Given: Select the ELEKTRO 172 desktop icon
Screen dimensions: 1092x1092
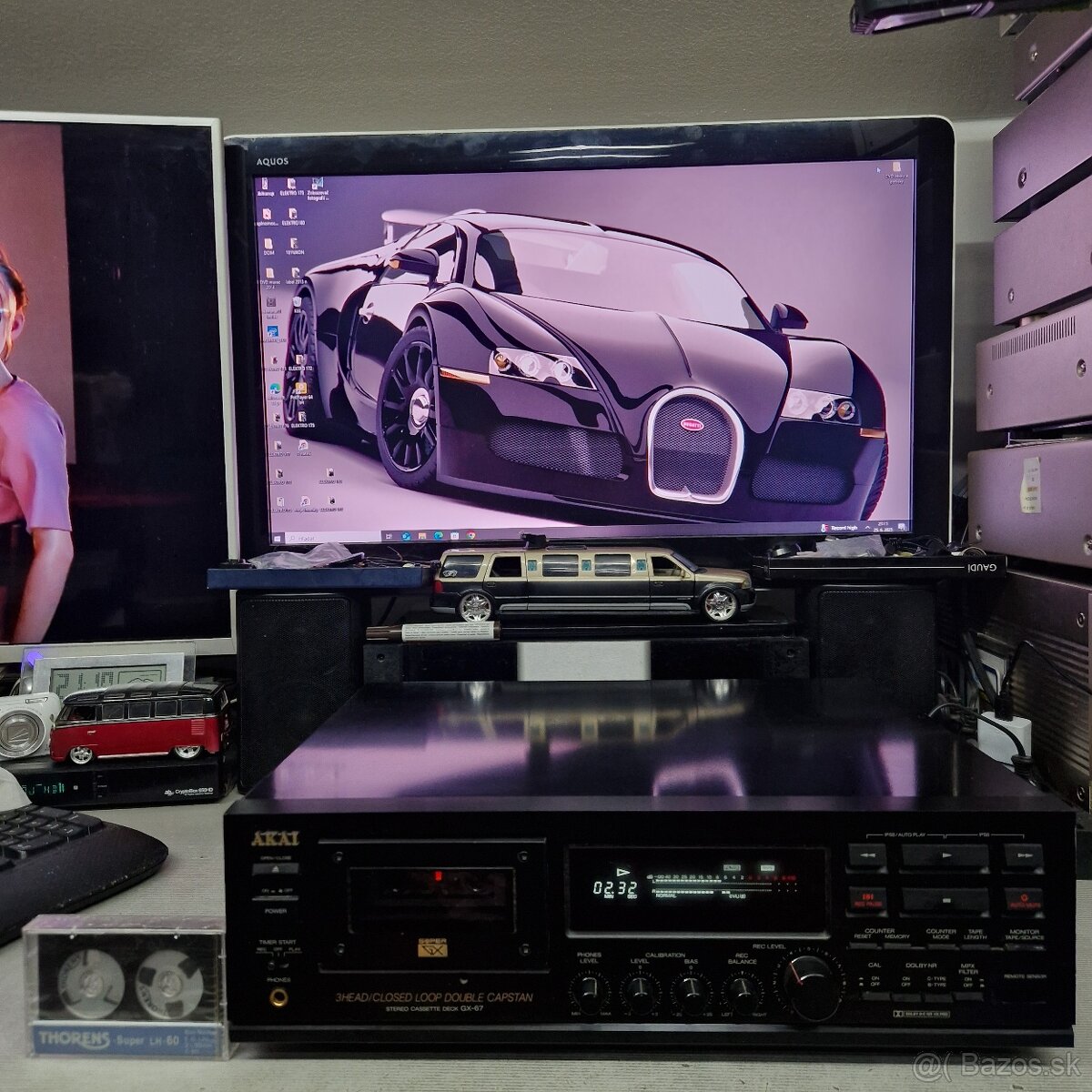Looking at the screenshot, I should [x=299, y=362].
